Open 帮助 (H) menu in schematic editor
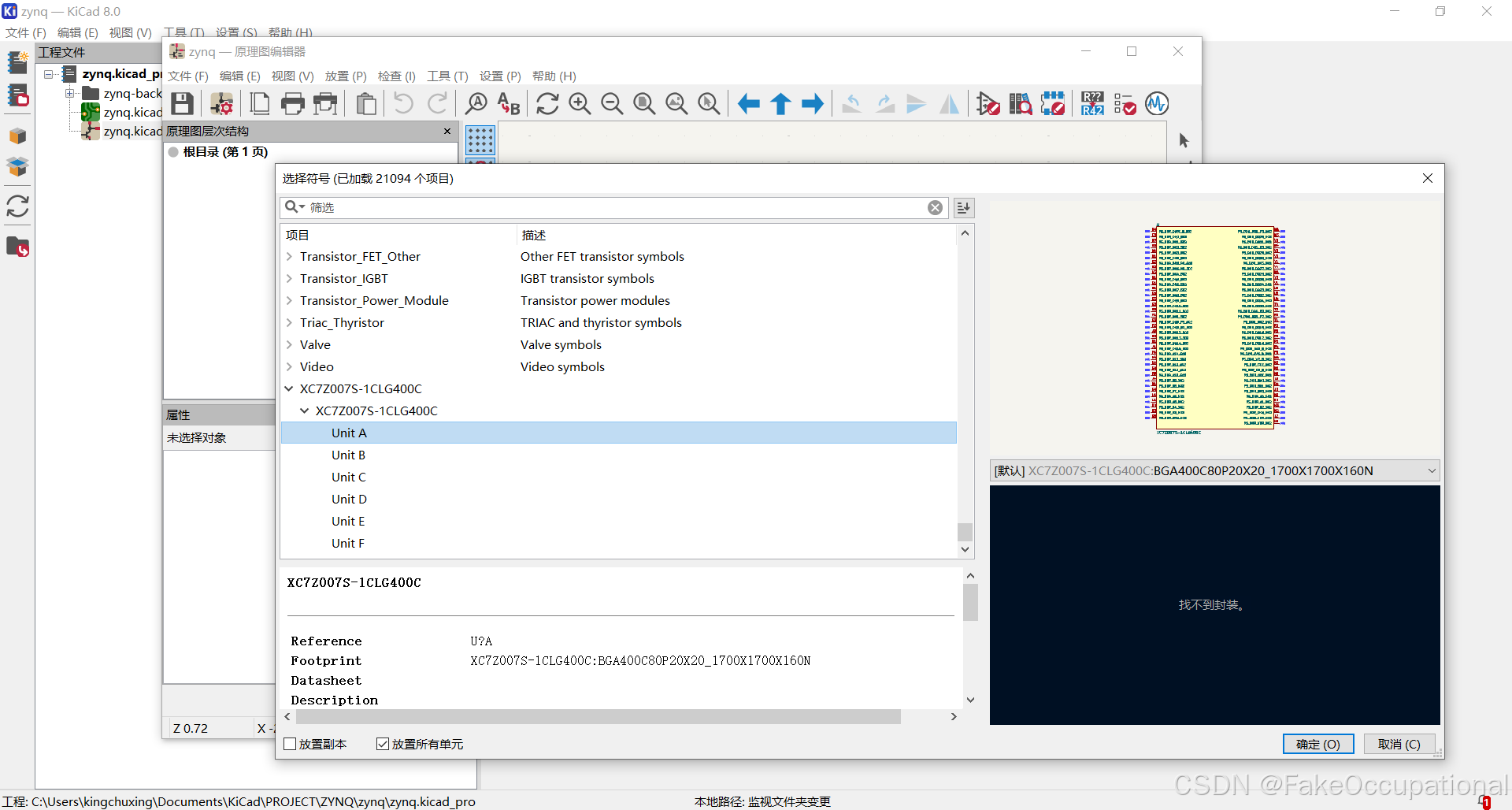The height and width of the screenshot is (810, 1512). 554,76
